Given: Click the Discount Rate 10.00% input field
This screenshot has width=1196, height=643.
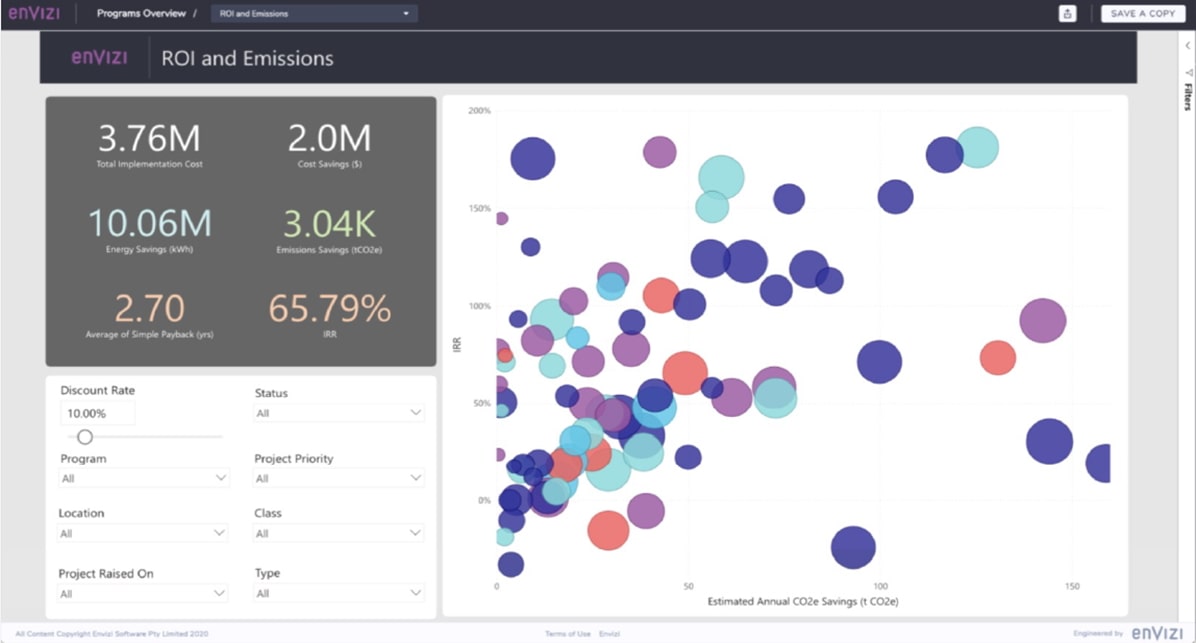Looking at the screenshot, I should click(x=97, y=413).
